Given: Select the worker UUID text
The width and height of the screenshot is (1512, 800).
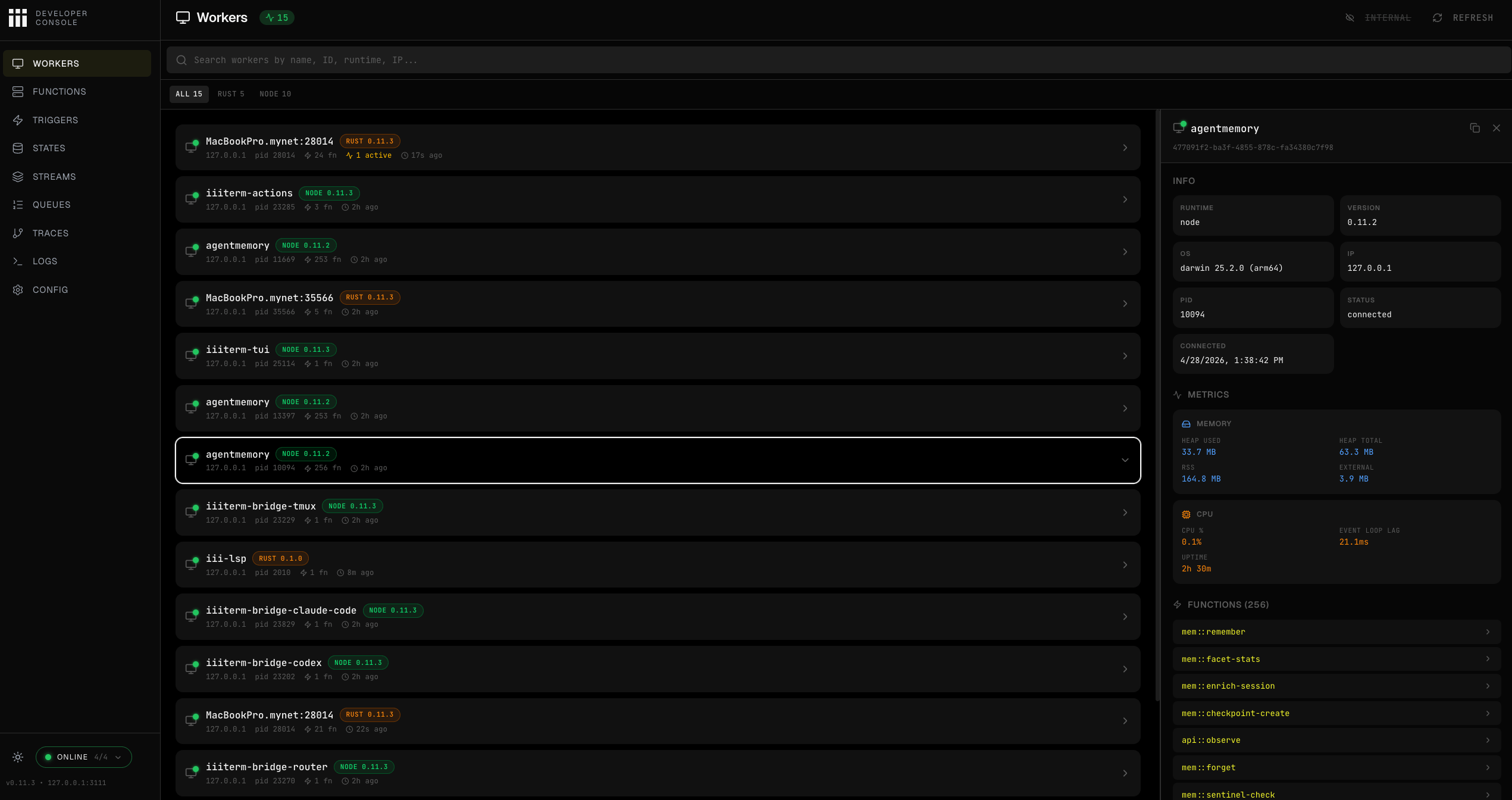Looking at the screenshot, I should (x=1253, y=148).
